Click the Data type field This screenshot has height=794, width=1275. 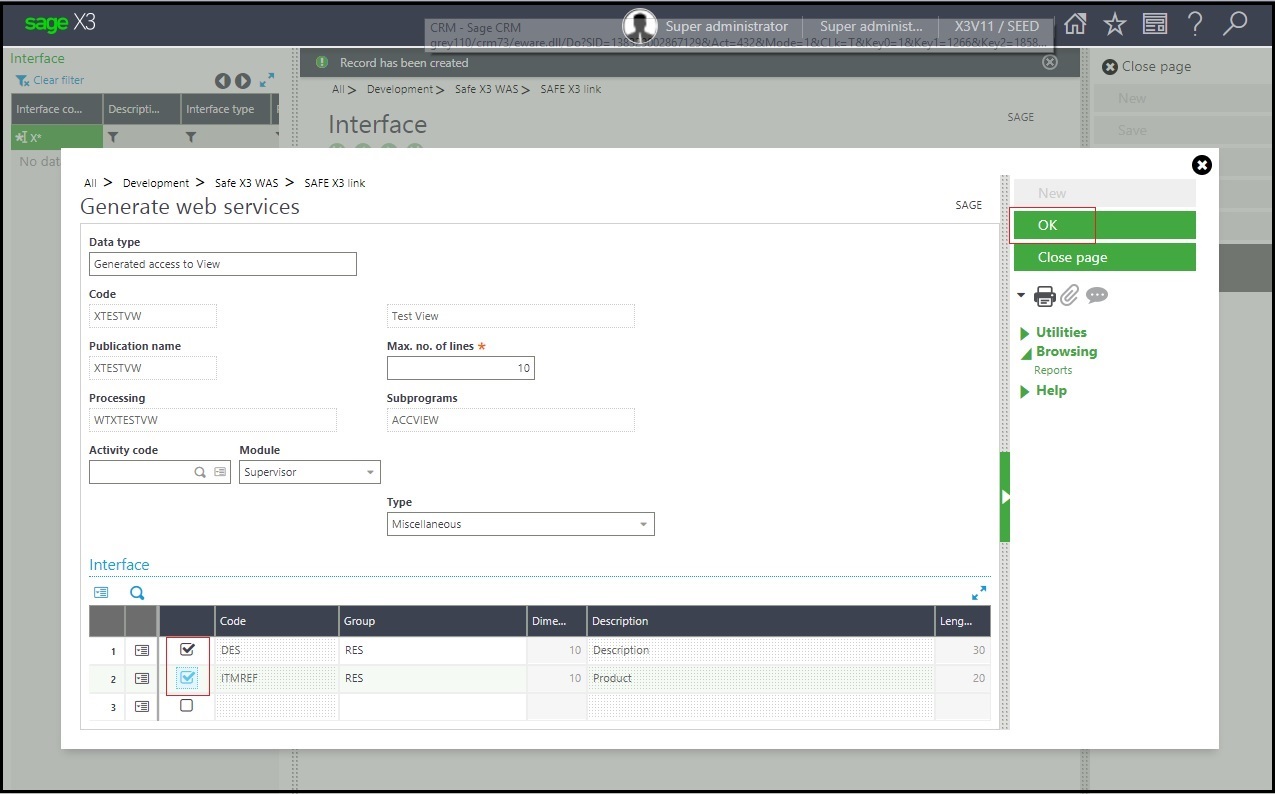tap(223, 264)
